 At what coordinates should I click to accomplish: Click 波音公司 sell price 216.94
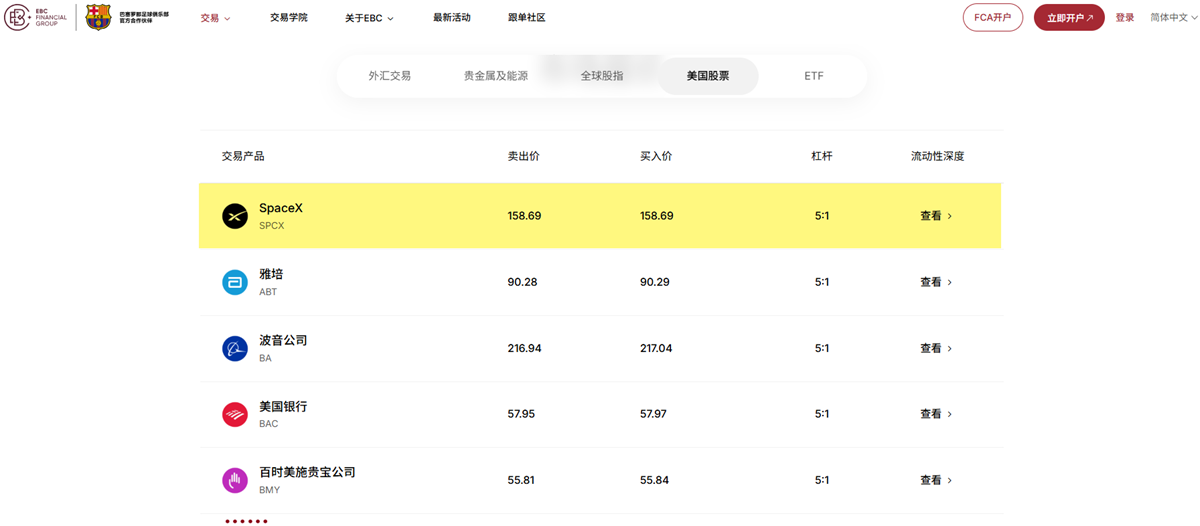tap(524, 348)
